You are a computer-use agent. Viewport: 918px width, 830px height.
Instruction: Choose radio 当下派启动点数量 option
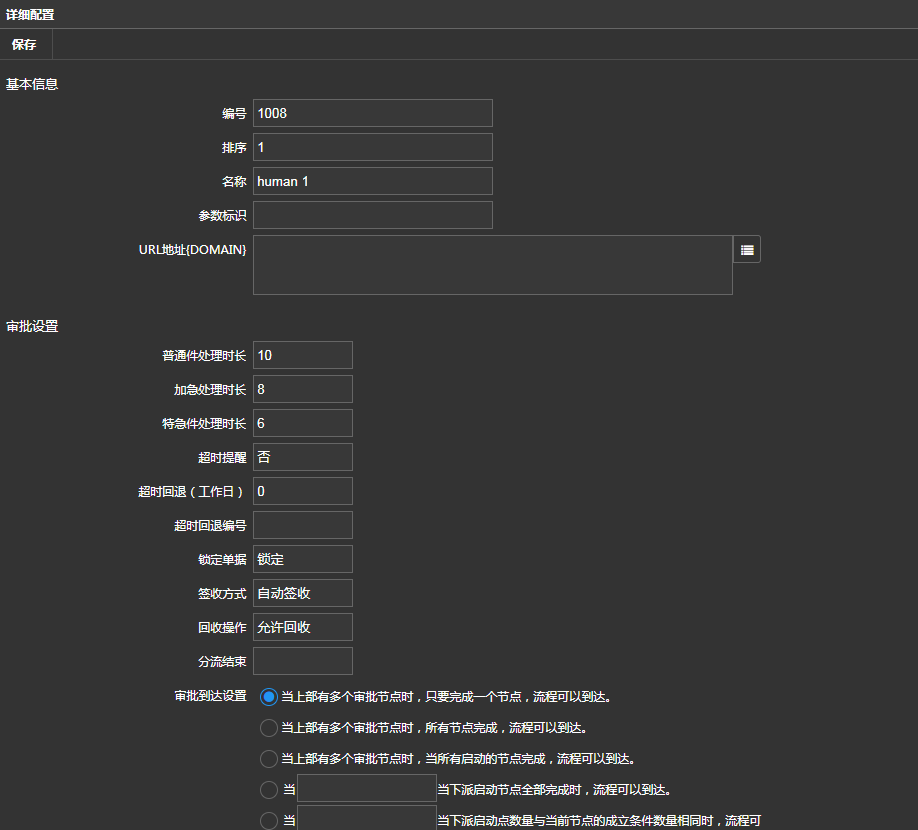269,821
